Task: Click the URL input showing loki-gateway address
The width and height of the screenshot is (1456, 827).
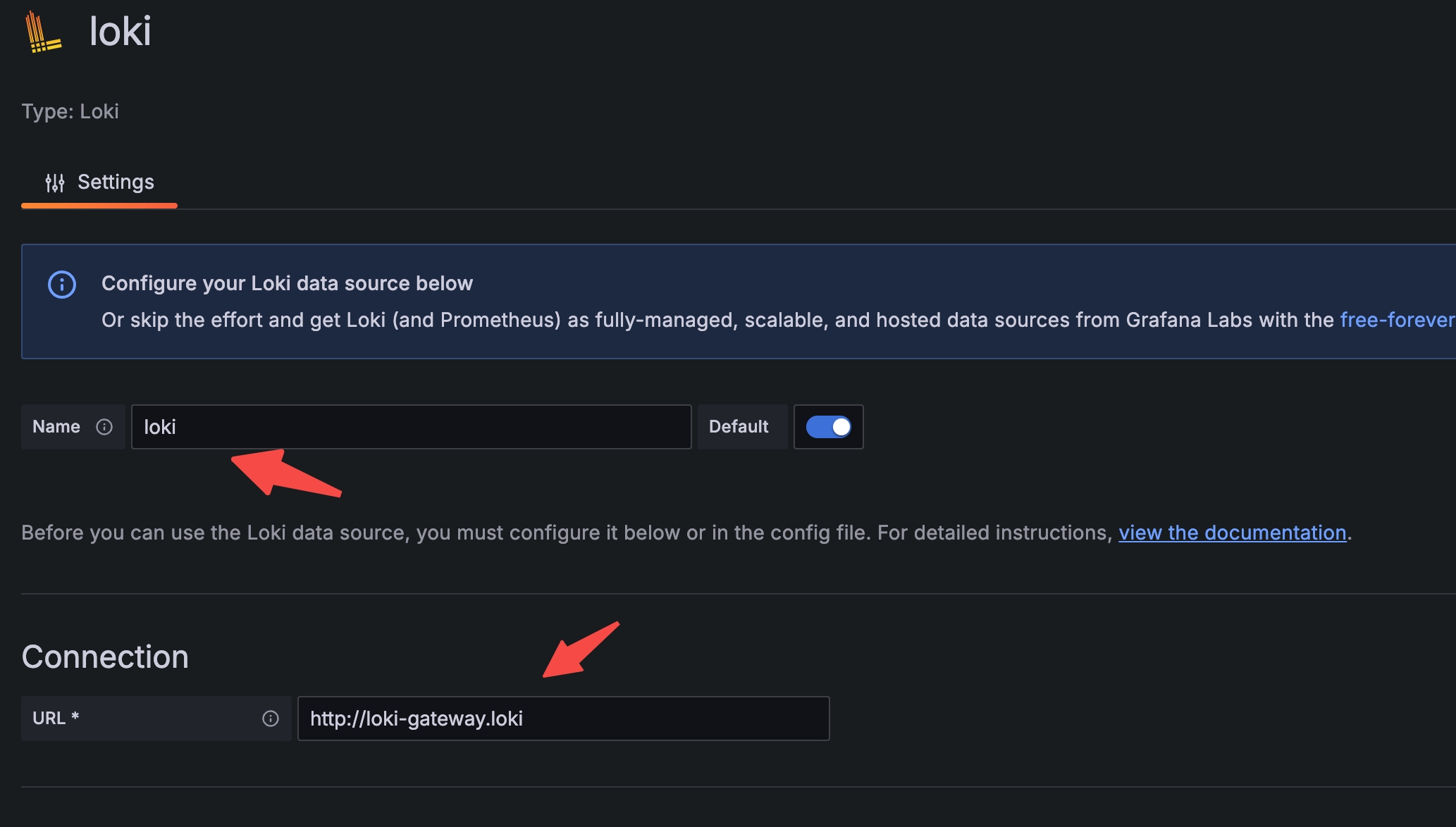Action: coord(562,718)
